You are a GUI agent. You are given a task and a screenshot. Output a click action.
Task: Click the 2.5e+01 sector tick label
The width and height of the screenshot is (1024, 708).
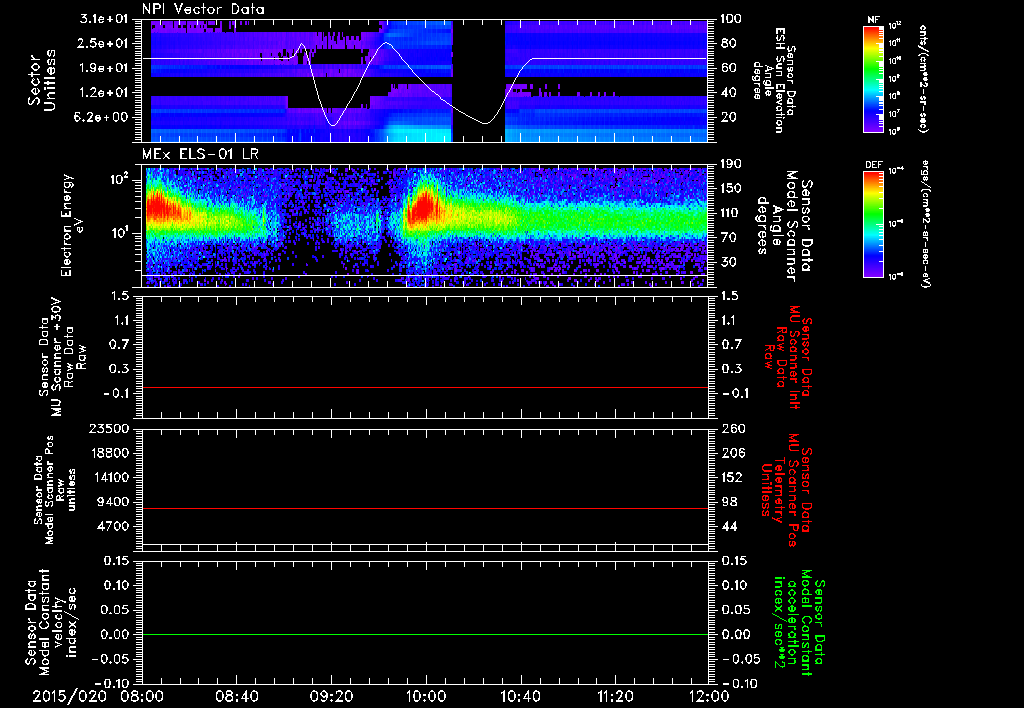click(x=104, y=43)
